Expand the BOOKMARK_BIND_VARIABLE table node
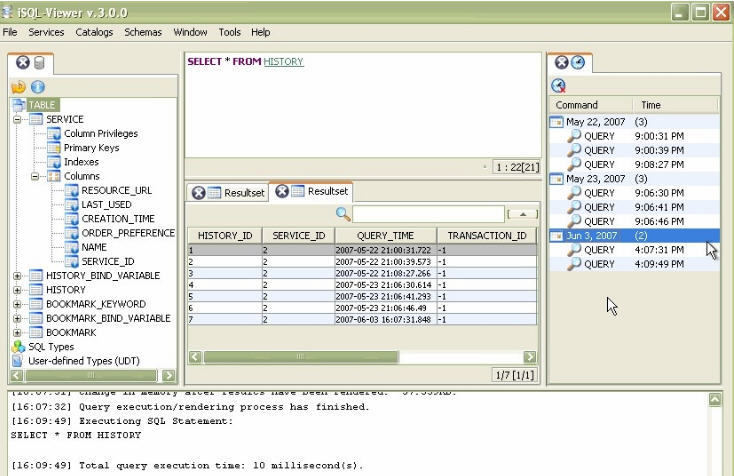Screen dimensions: 734x476 17,319
